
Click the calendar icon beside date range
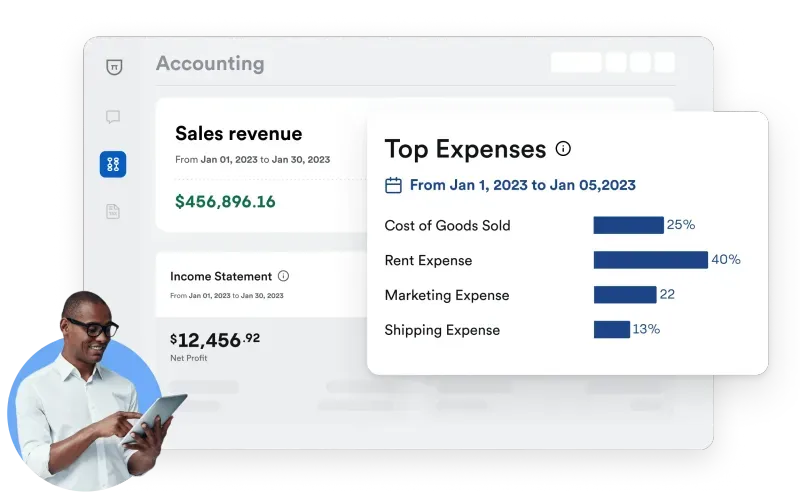tap(394, 185)
